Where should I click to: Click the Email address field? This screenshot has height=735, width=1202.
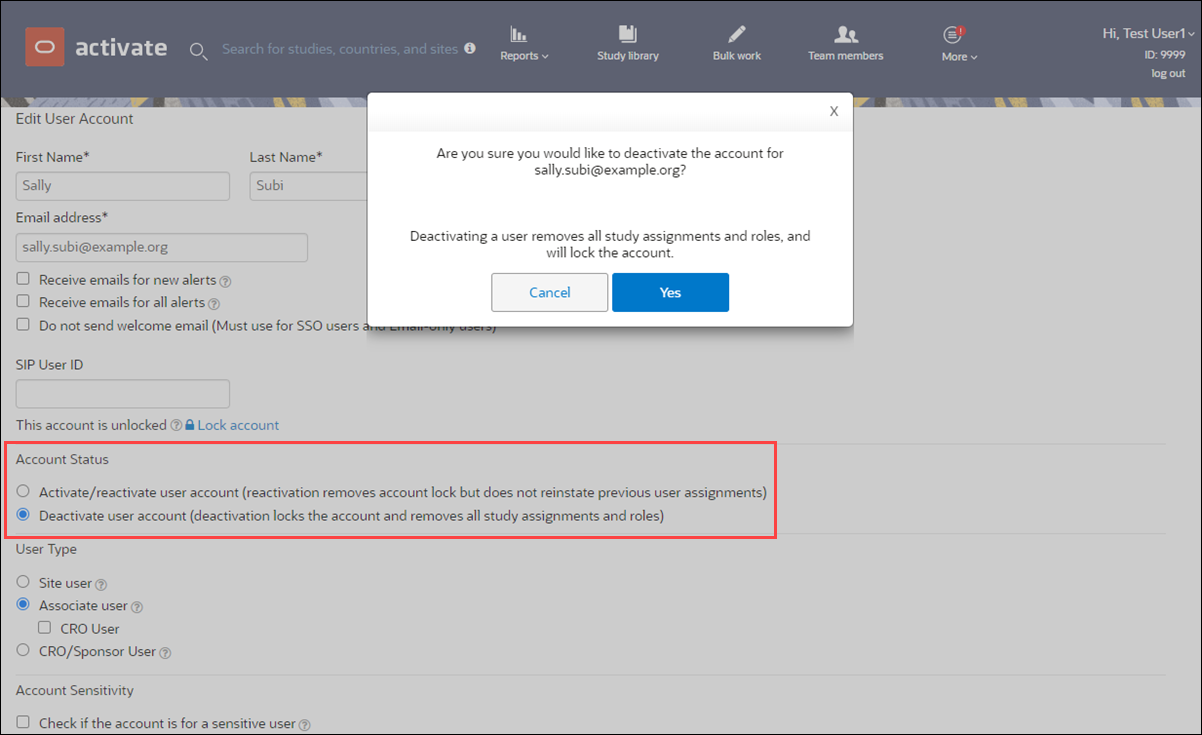[162, 248]
